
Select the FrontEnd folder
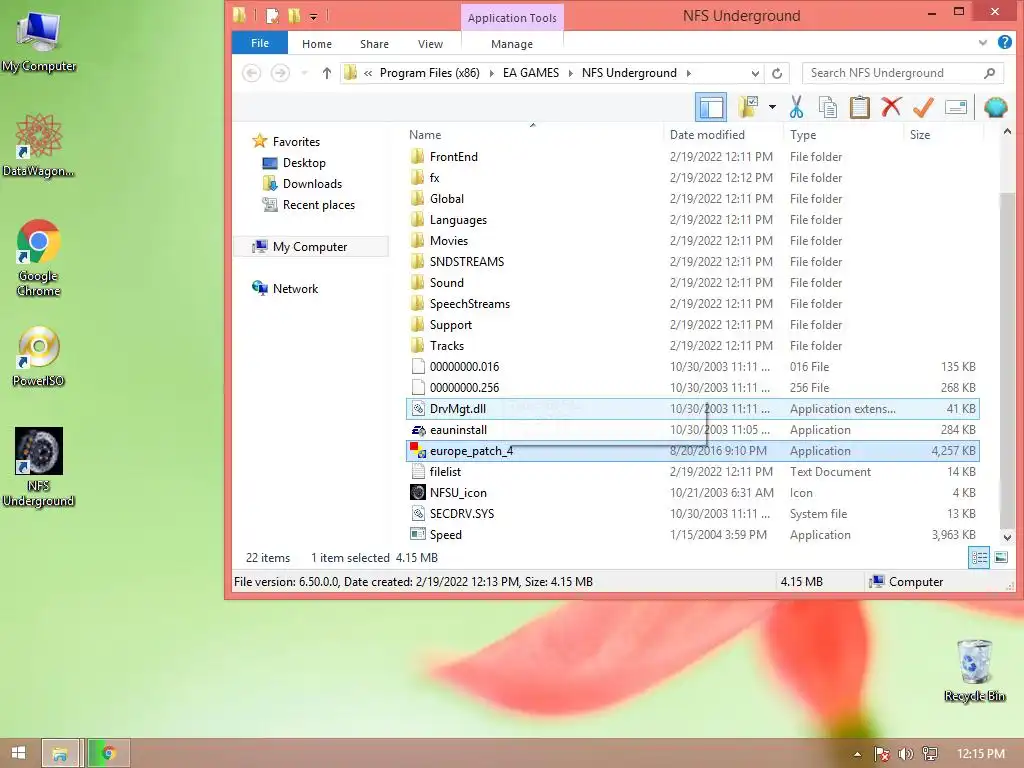coord(692,157)
